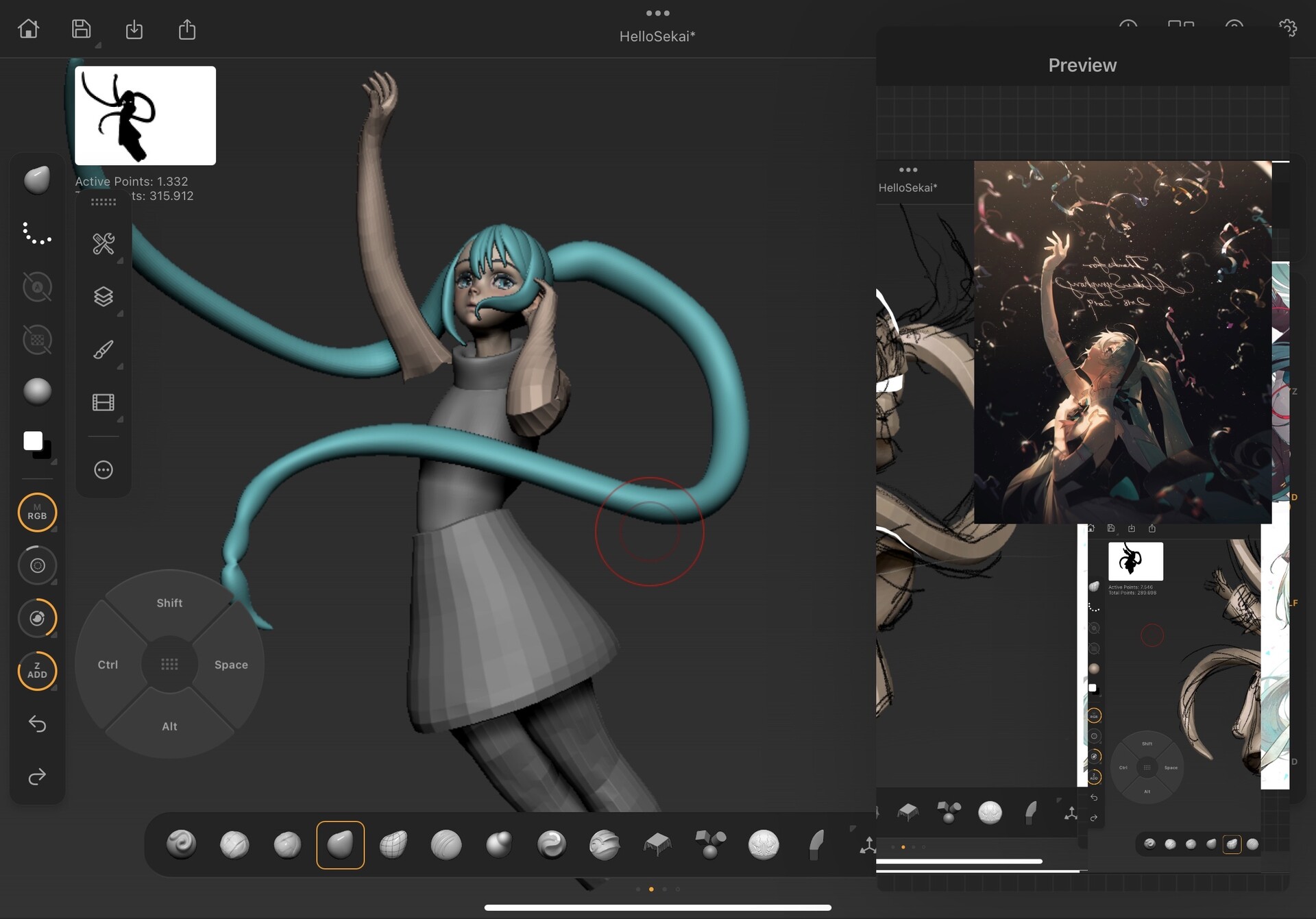Toggle the symmetry crossed circle button

coord(37,287)
